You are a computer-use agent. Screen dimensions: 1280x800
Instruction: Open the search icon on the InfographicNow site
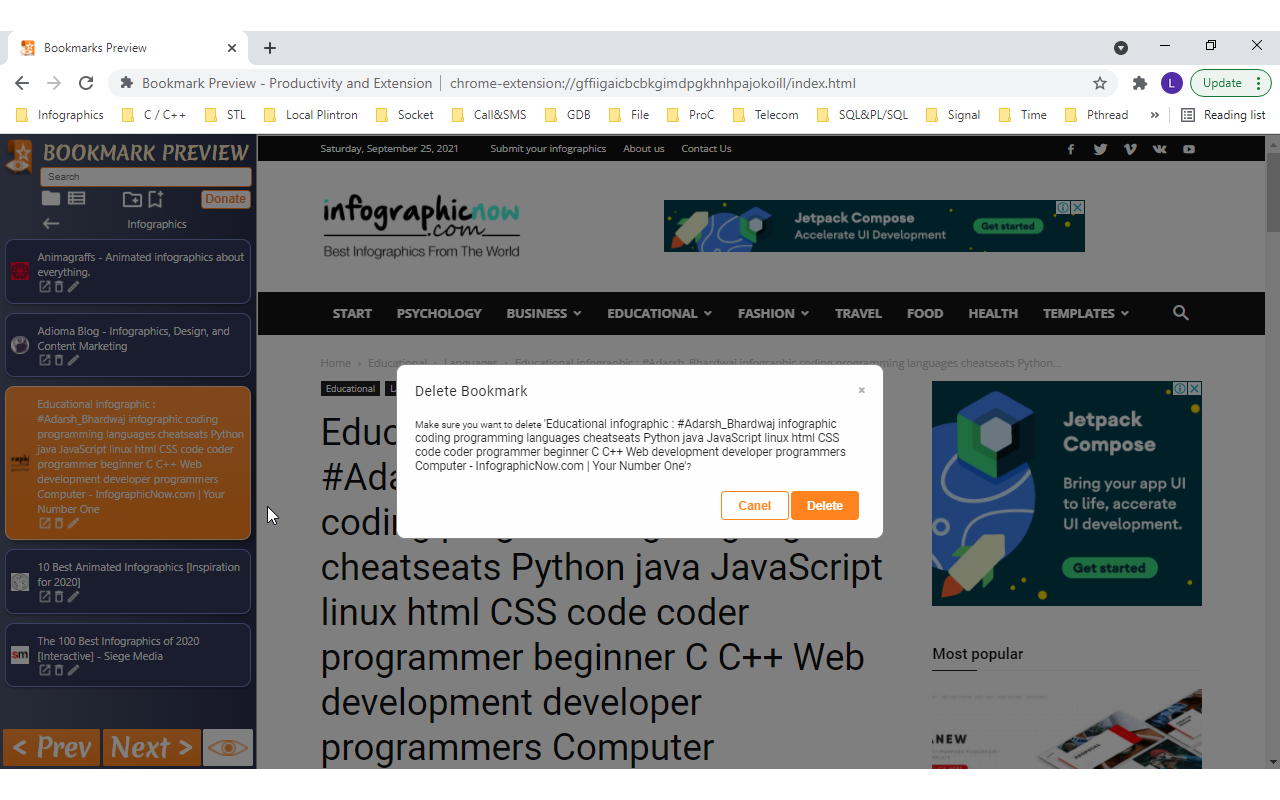[1180, 313]
